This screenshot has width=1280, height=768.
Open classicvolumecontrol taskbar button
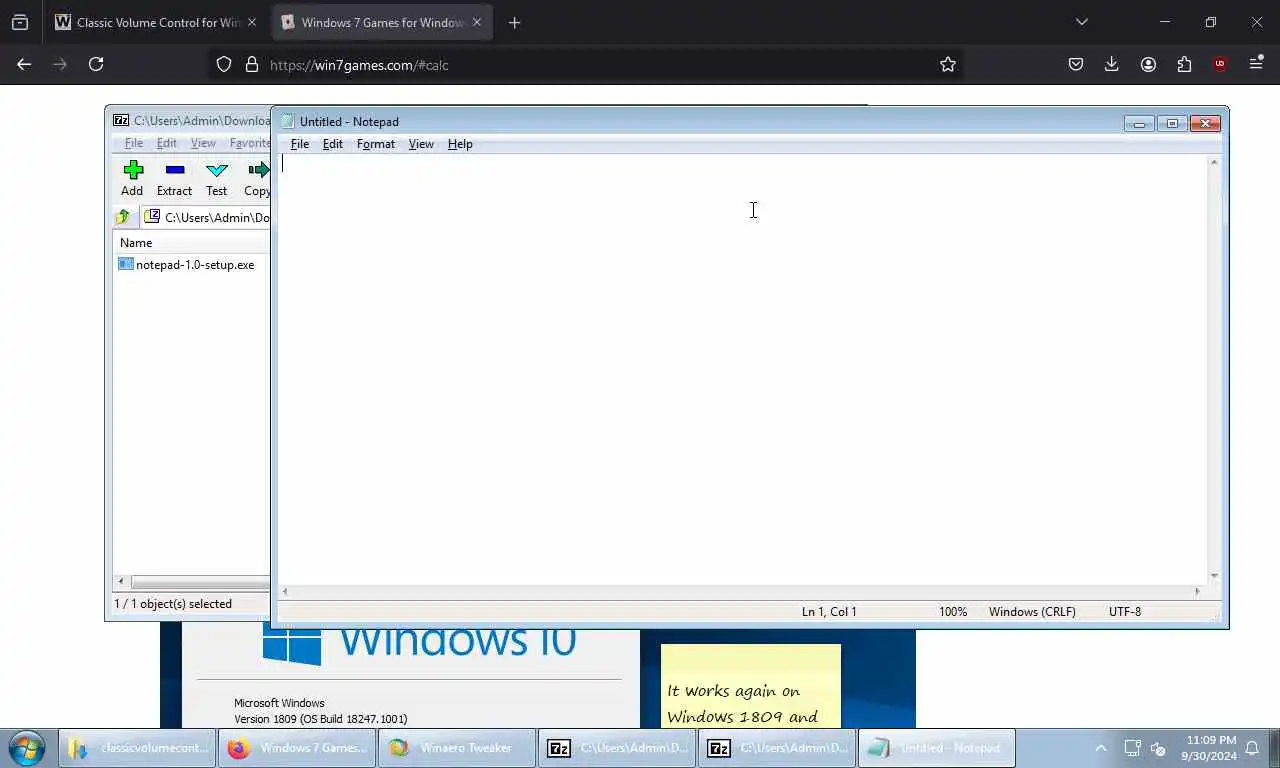pyautogui.click(x=137, y=748)
